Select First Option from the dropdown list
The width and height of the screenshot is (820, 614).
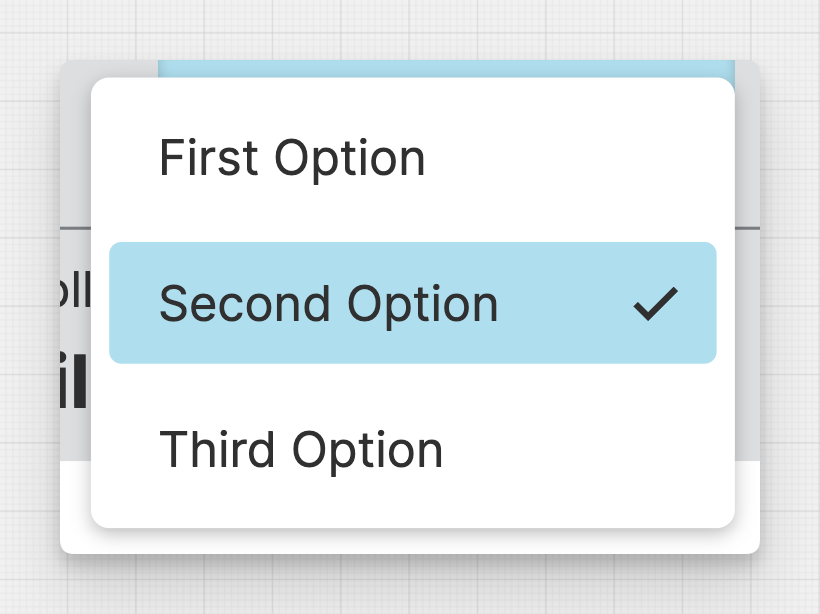[x=292, y=158]
